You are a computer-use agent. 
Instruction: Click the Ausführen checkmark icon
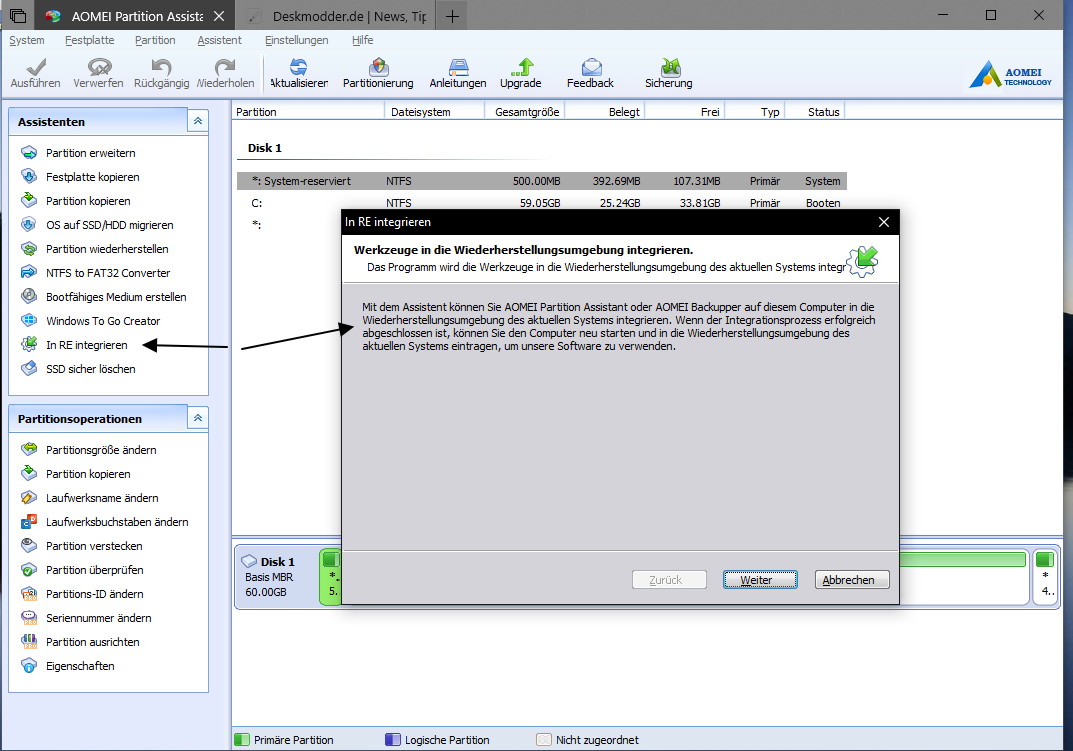[36, 67]
